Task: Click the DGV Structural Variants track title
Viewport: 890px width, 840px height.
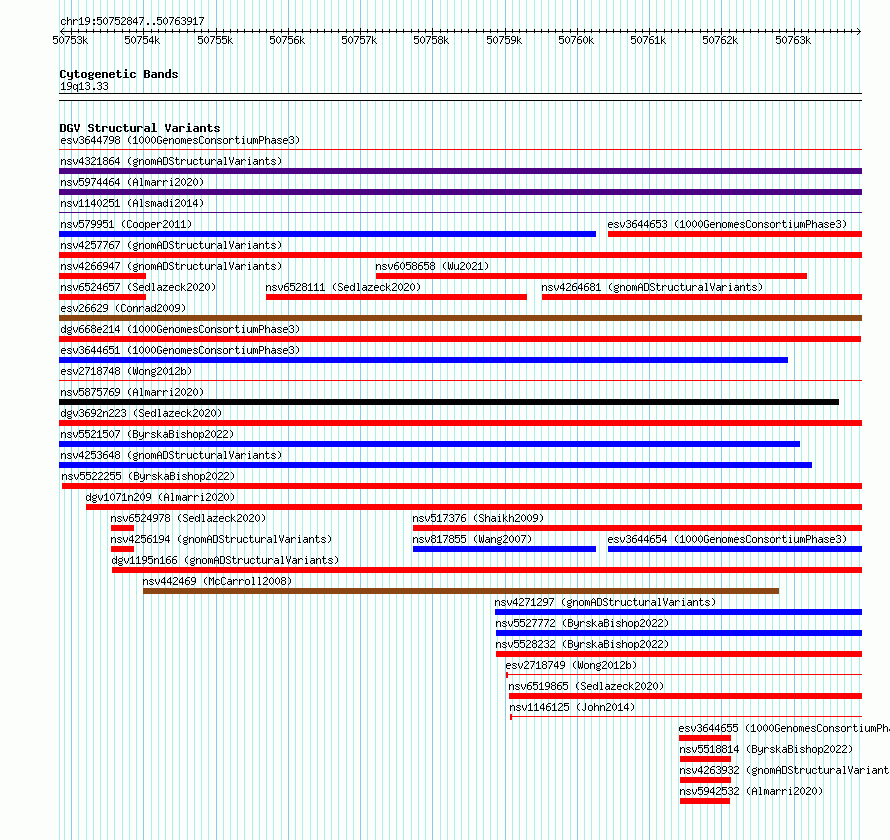Action: [x=140, y=128]
